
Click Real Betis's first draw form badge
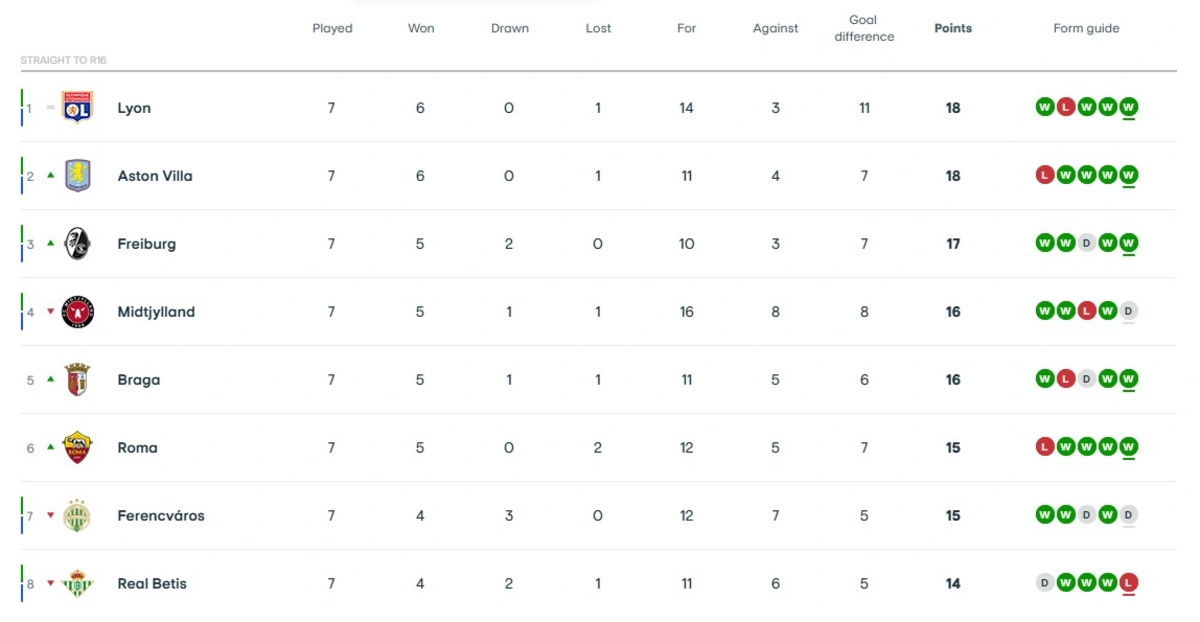pyautogui.click(x=1045, y=583)
